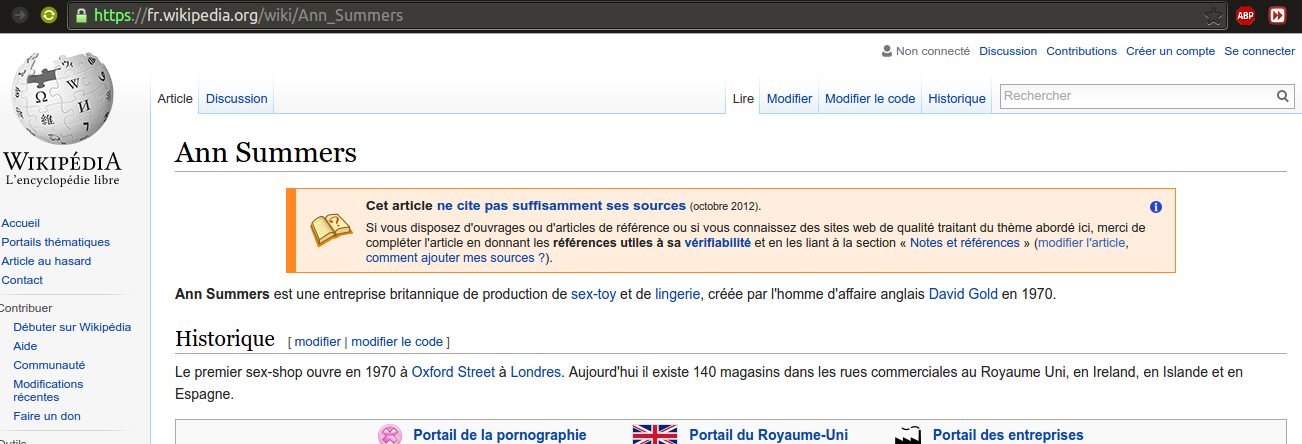The width and height of the screenshot is (1302, 444).
Task: Click modifier le code beside Historique heading
Action: point(397,341)
